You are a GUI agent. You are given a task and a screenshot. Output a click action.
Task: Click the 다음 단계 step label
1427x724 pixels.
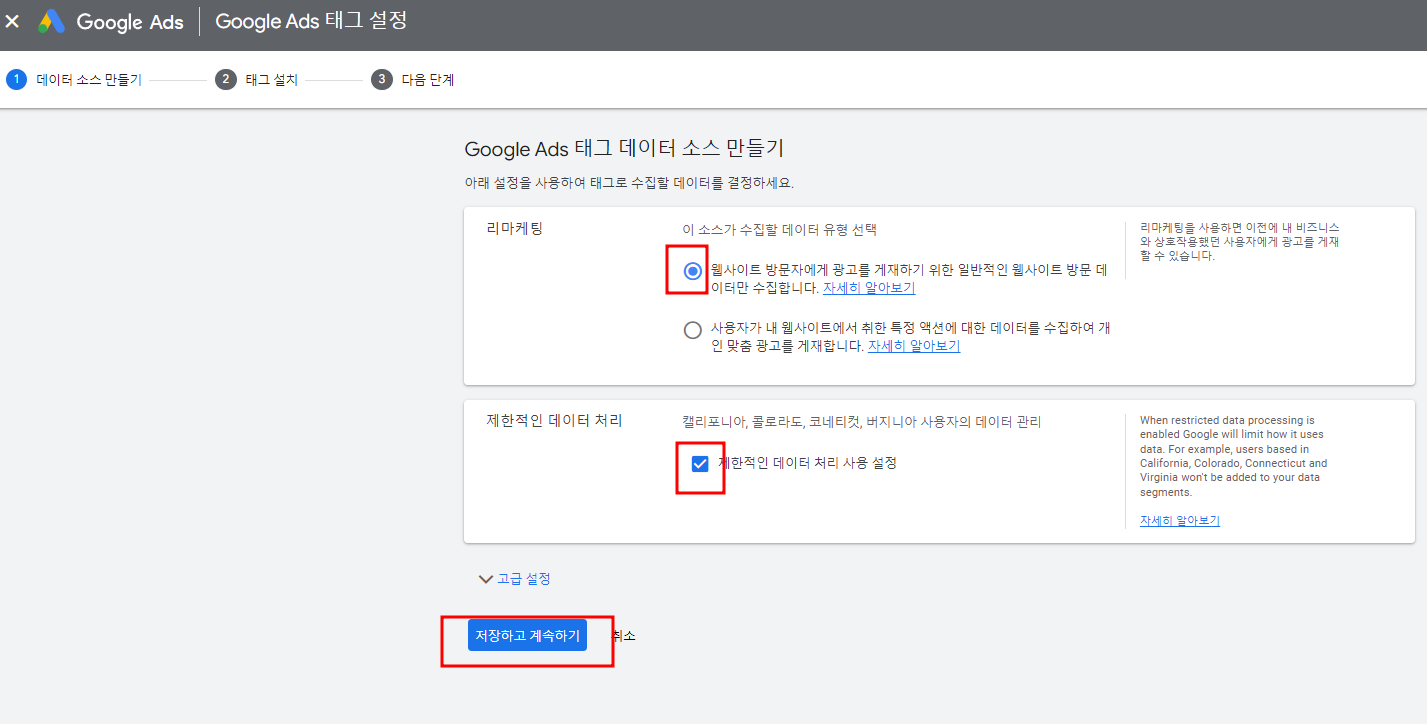(428, 79)
